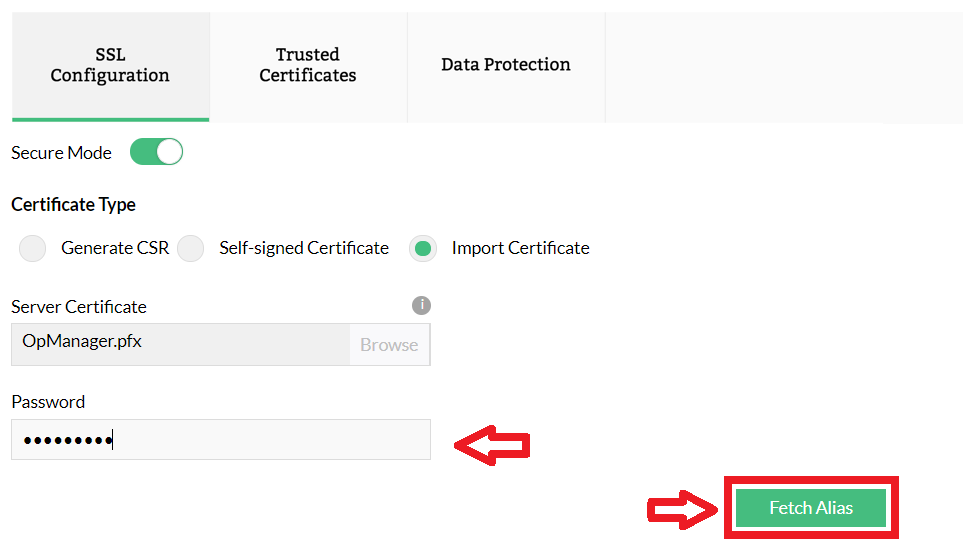Choose the Self-signed Certificate radio button

tap(191, 248)
